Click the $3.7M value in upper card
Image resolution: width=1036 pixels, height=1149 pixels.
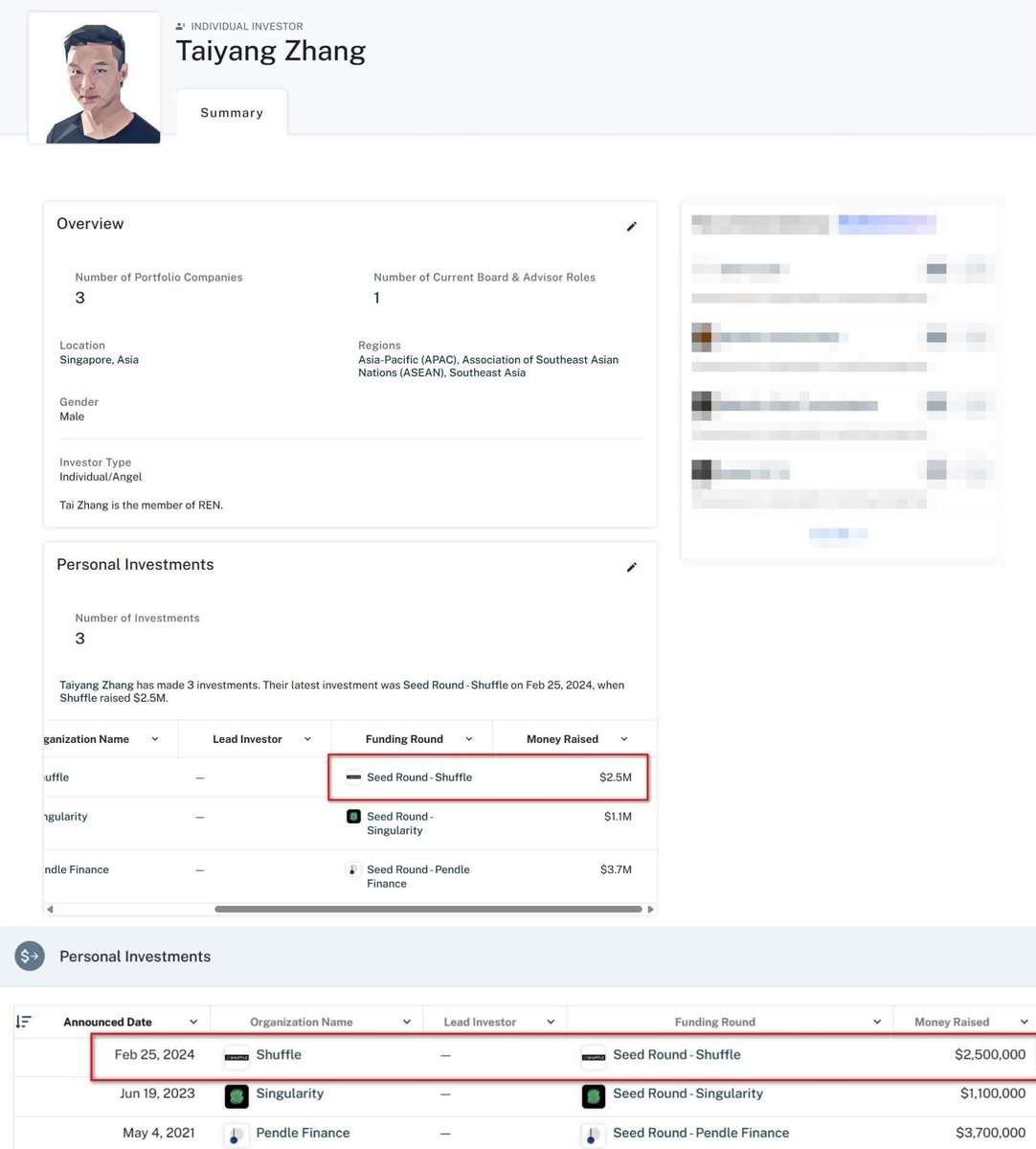click(x=617, y=870)
